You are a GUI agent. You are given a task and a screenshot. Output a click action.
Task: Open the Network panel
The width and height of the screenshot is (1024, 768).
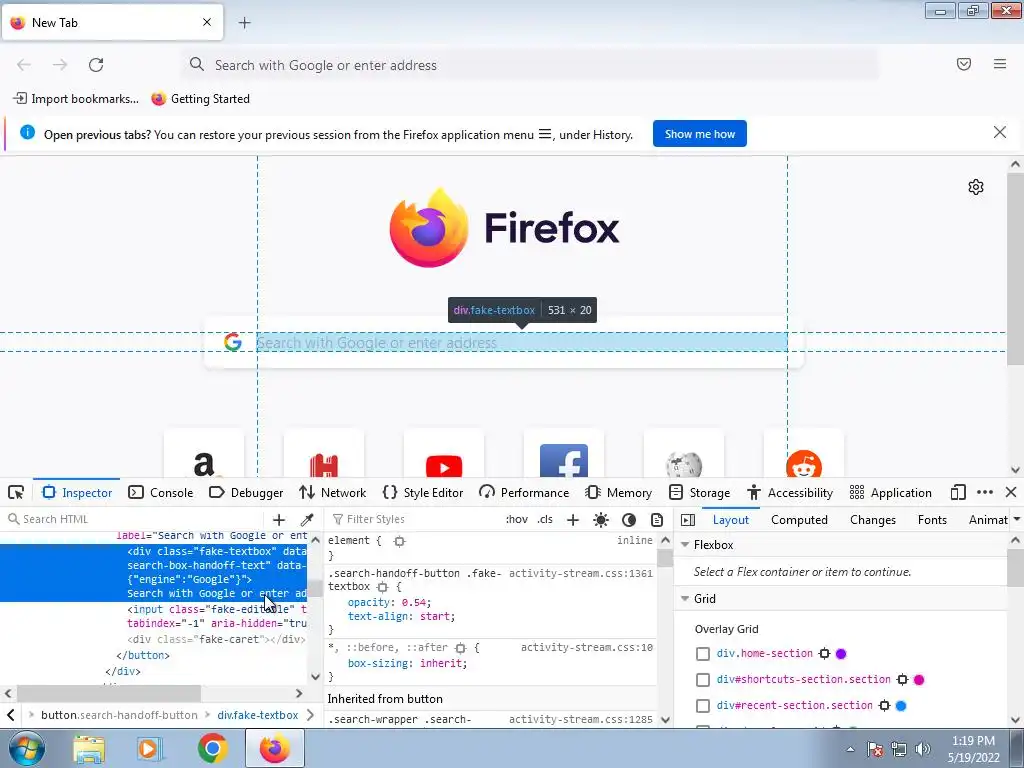coord(332,492)
